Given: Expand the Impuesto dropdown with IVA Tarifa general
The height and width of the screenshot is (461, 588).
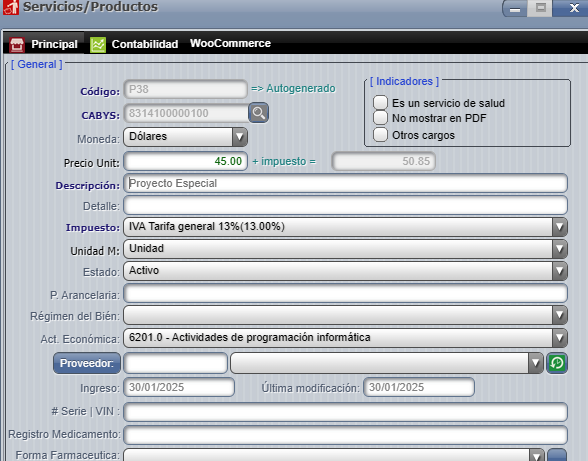Looking at the screenshot, I should 345,227.
